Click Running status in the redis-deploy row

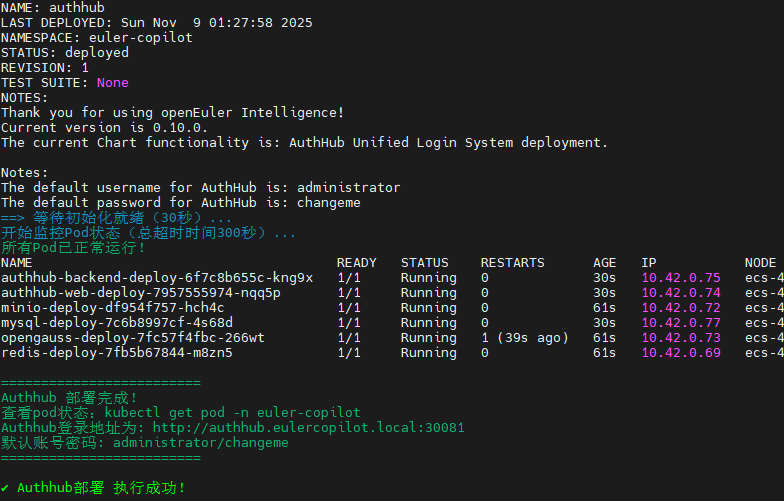(428, 353)
